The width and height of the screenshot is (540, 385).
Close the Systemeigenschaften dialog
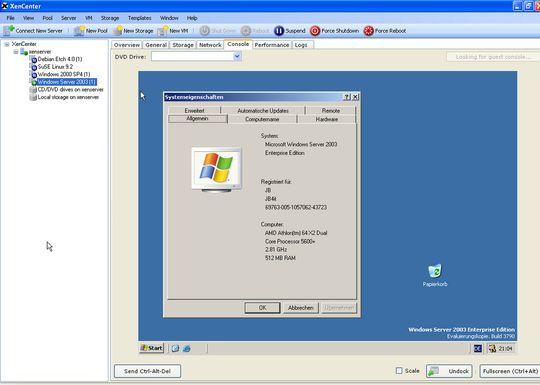(x=355, y=97)
